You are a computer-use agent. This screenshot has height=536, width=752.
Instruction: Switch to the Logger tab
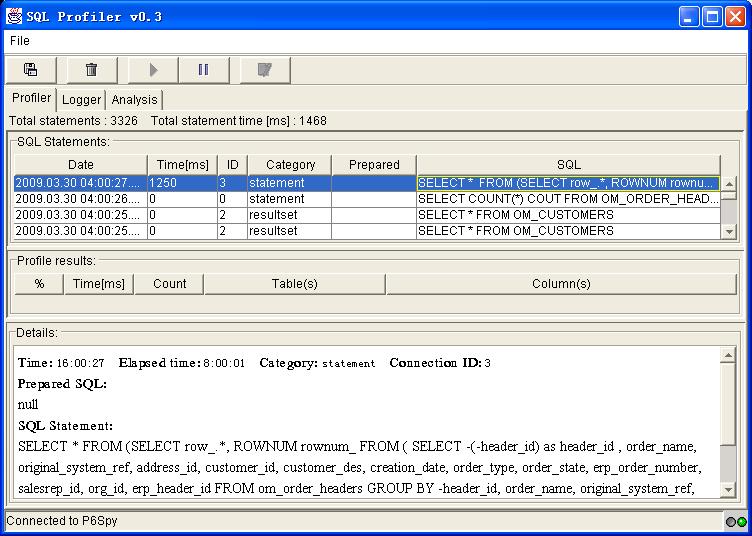coord(81,100)
